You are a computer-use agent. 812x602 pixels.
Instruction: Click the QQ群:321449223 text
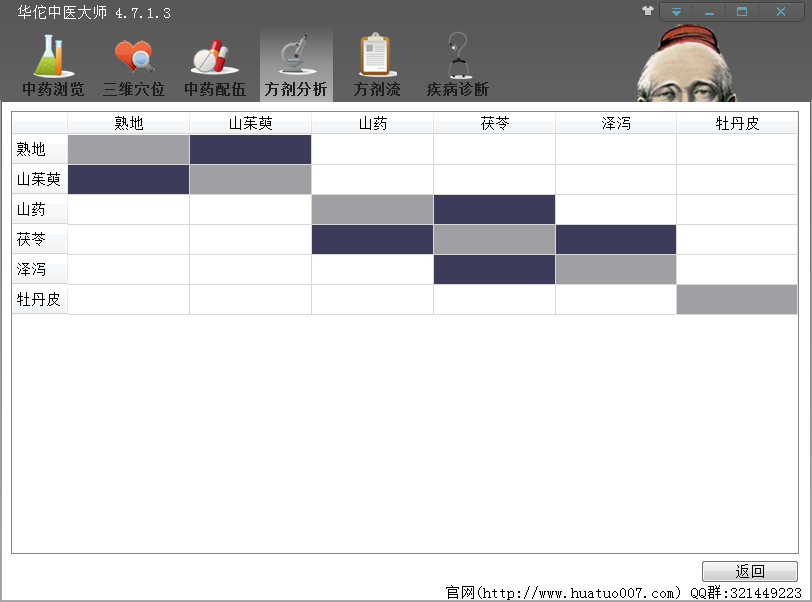coord(746,593)
